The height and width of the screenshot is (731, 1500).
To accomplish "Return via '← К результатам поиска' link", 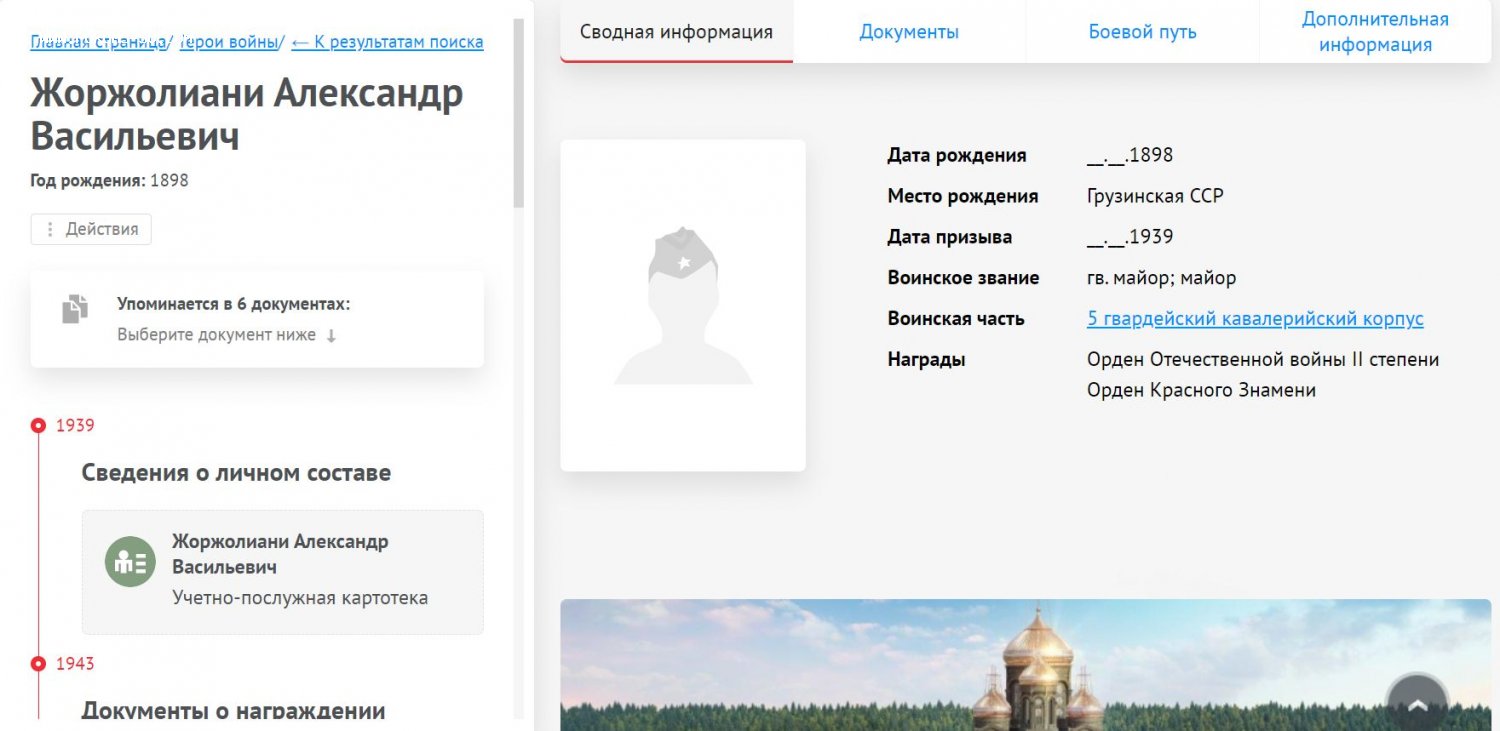I will tap(387, 42).
